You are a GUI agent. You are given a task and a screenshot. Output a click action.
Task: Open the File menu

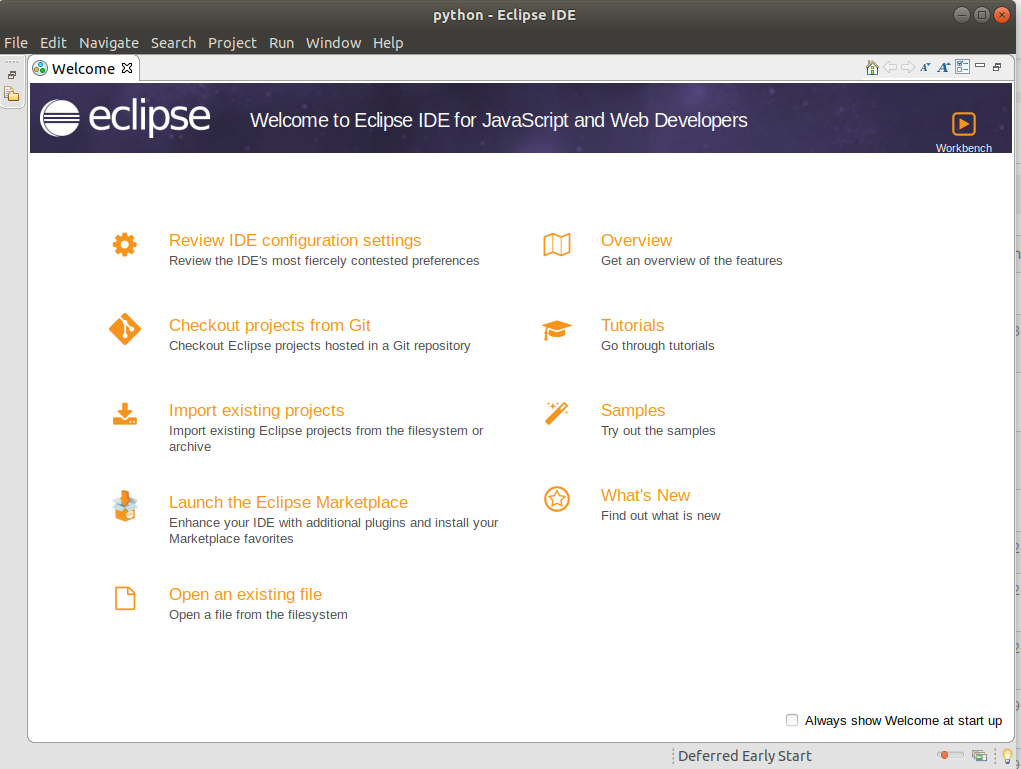16,43
